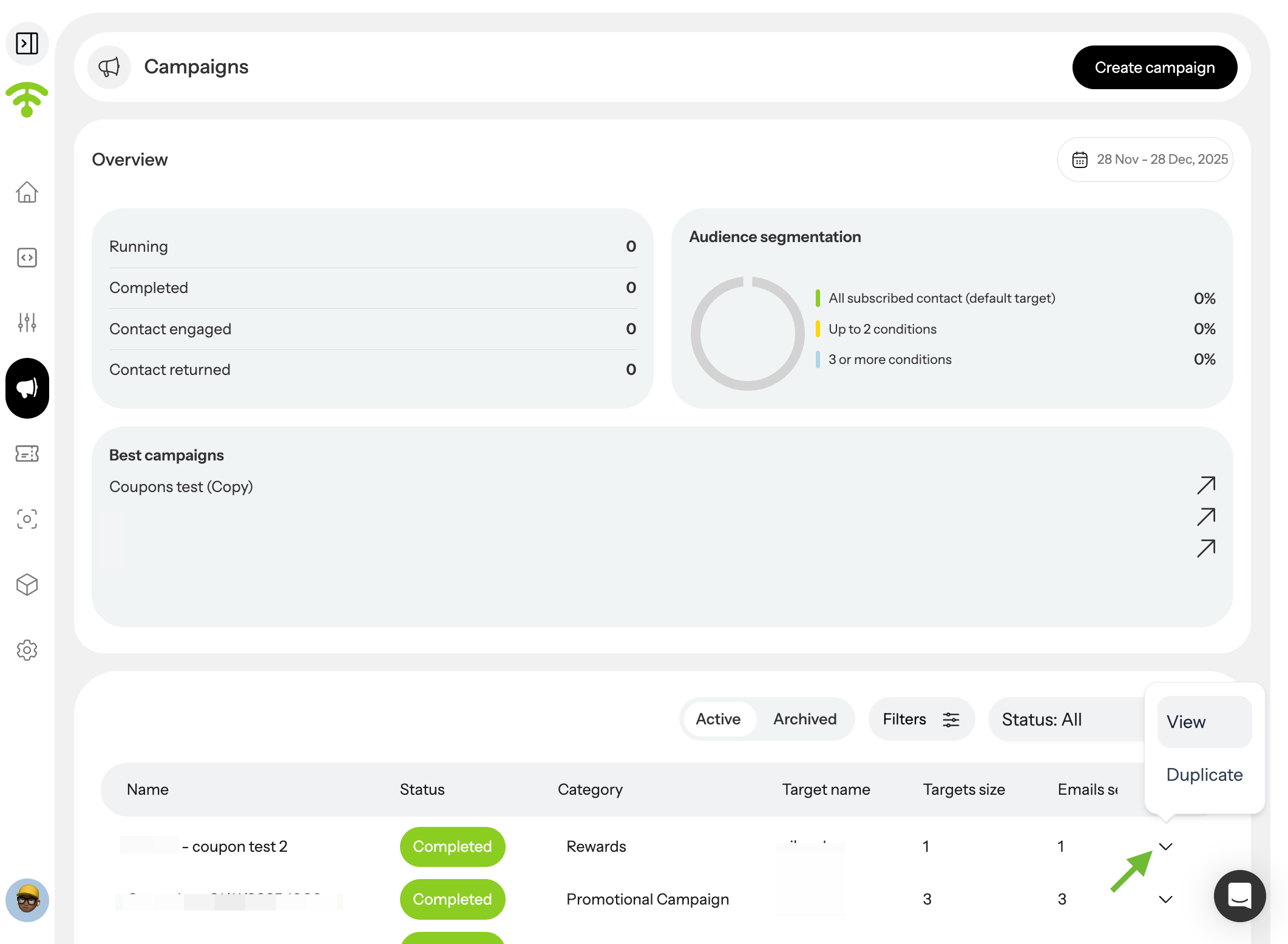
Task: Open Coupons test (Copy) arrow link
Action: tap(1206, 485)
